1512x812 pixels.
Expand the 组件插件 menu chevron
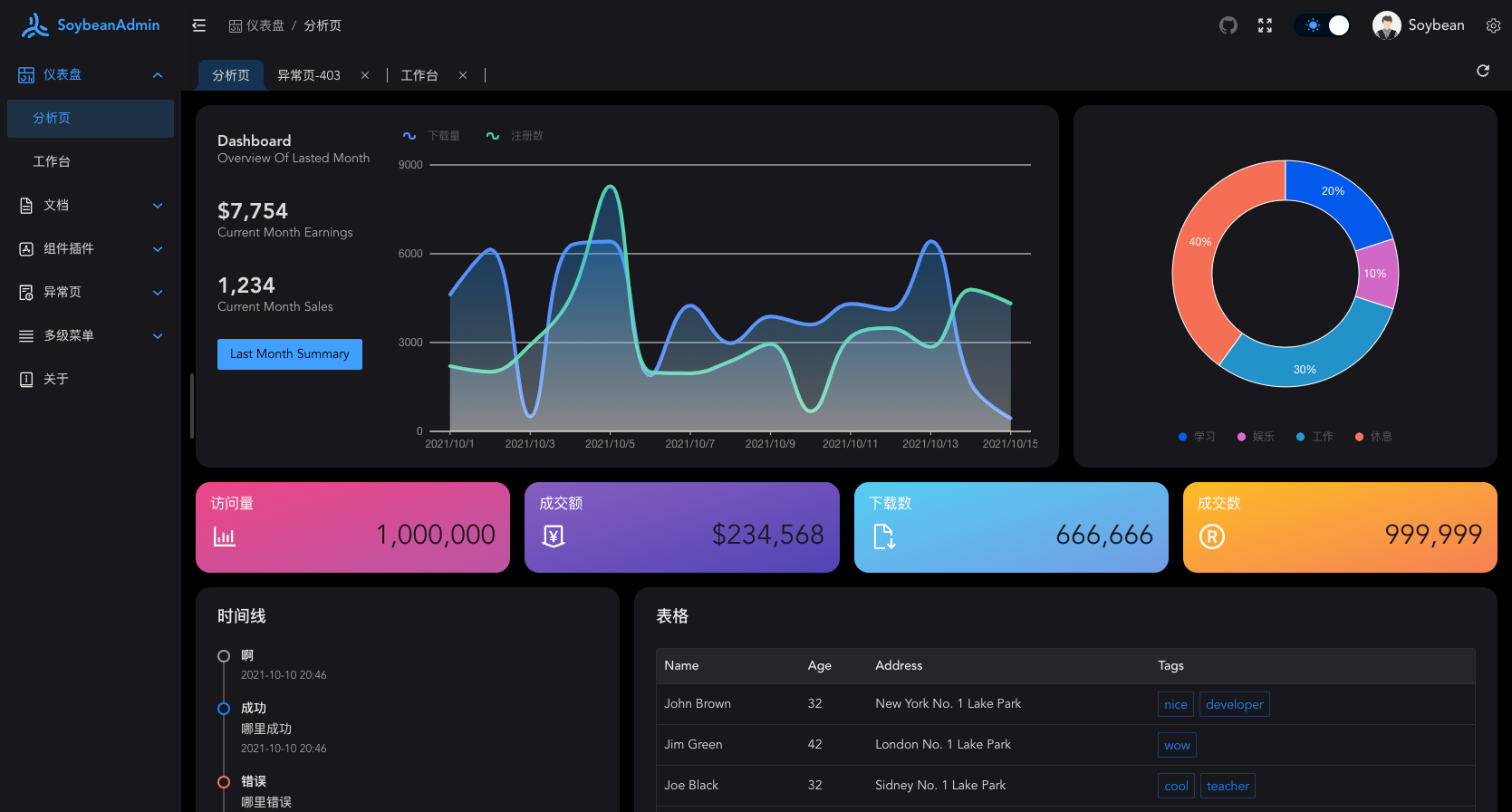(158, 249)
